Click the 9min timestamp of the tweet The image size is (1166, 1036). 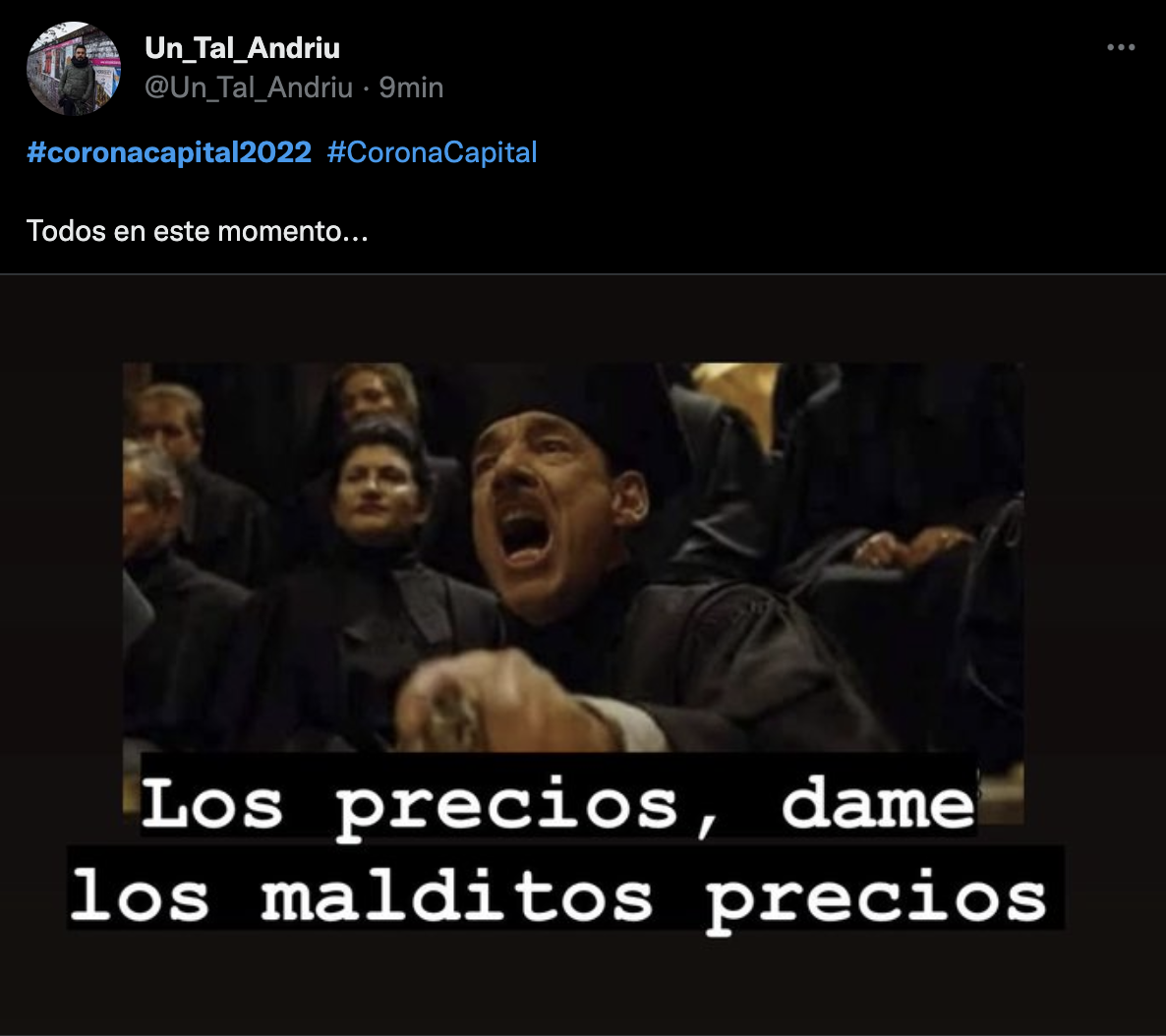(x=411, y=87)
